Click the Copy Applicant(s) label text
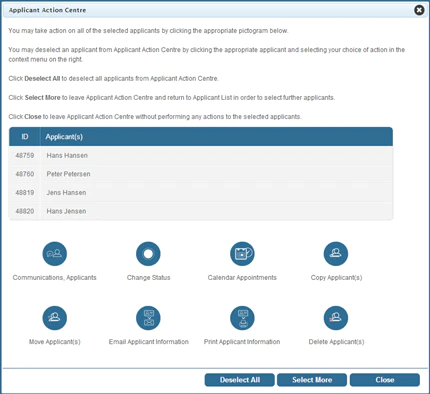 click(336, 278)
